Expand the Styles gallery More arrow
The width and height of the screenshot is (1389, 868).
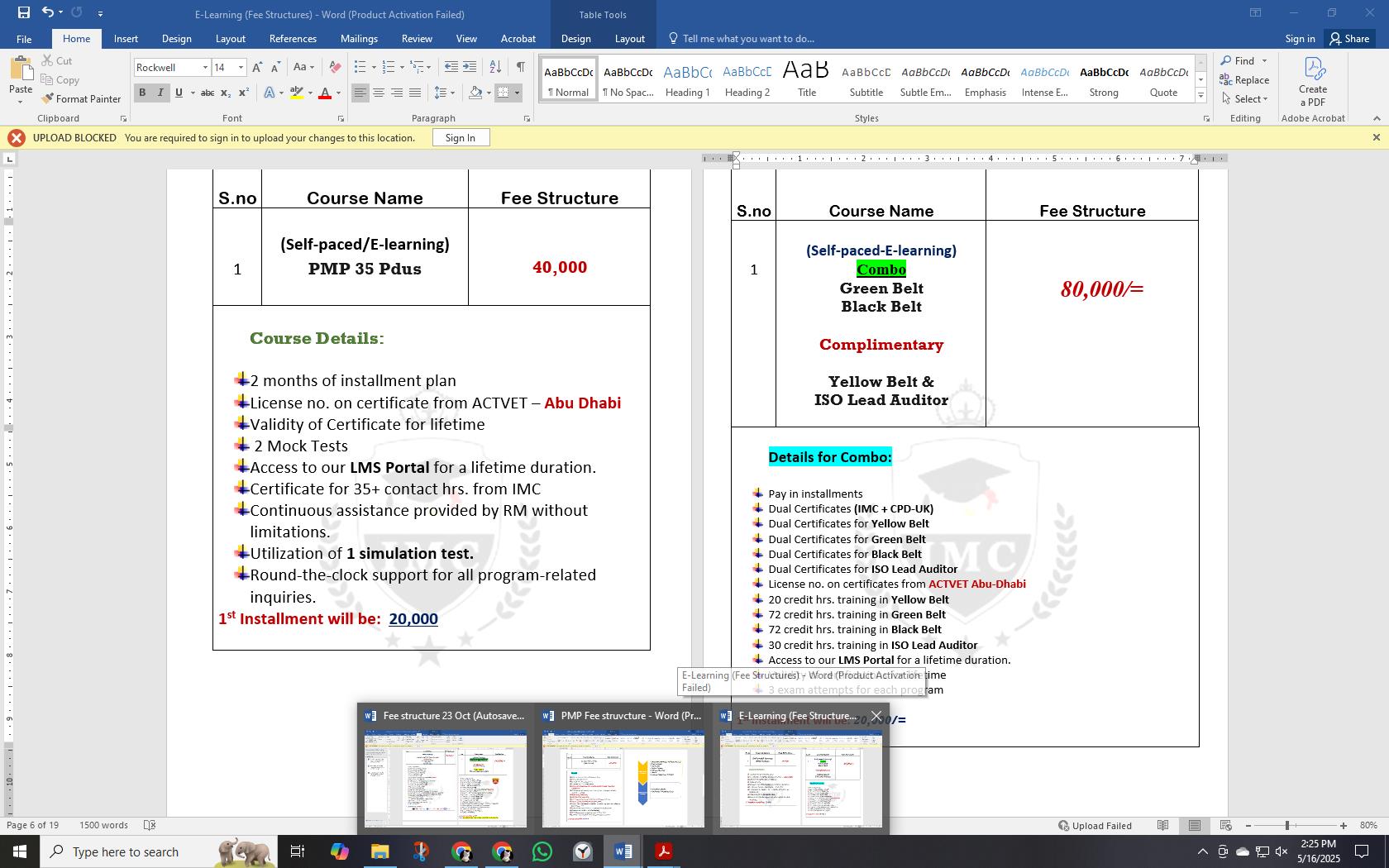[1200, 96]
